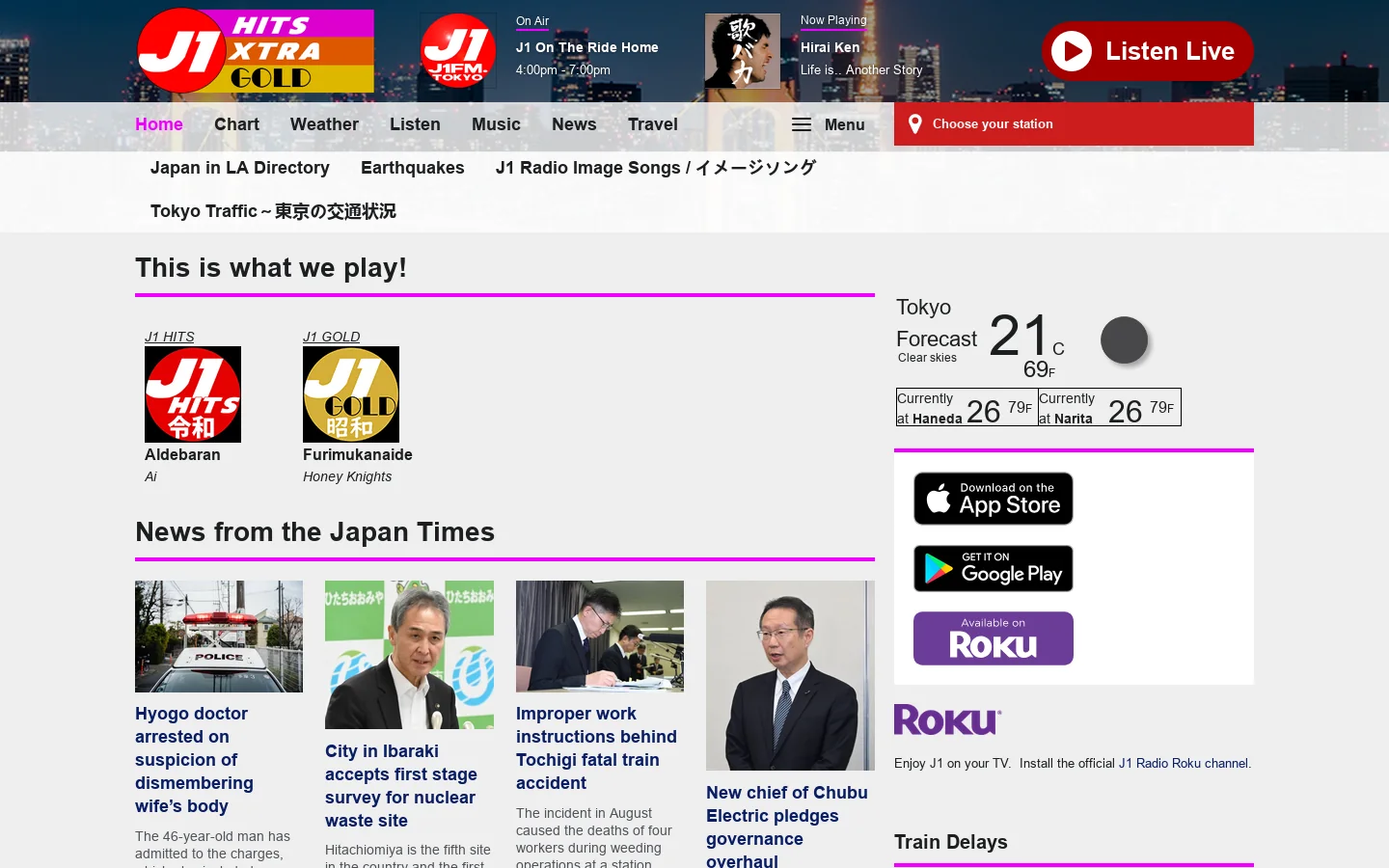Click the Currently at Haneda temperature cell
Image resolution: width=1389 pixels, height=868 pixels.
(x=967, y=408)
